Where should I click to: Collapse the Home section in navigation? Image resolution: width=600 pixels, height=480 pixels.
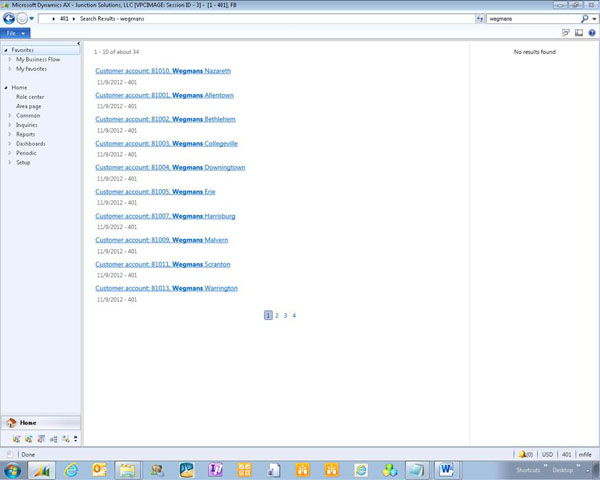pos(6,88)
